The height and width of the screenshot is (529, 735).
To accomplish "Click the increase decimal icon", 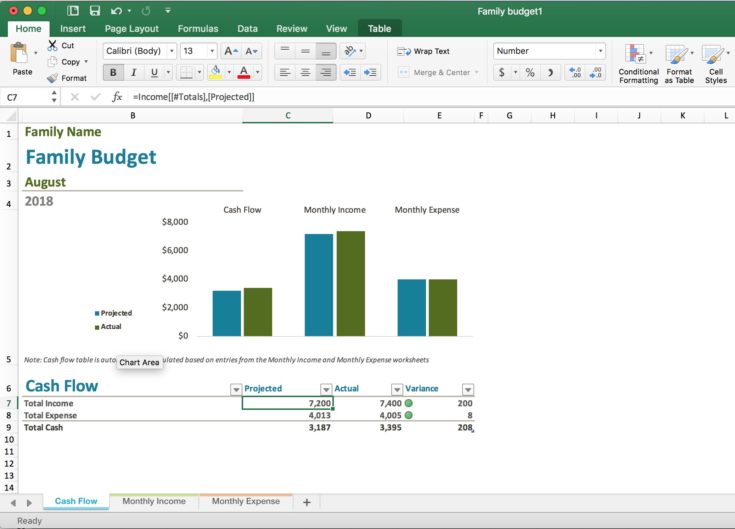I will click(x=575, y=72).
